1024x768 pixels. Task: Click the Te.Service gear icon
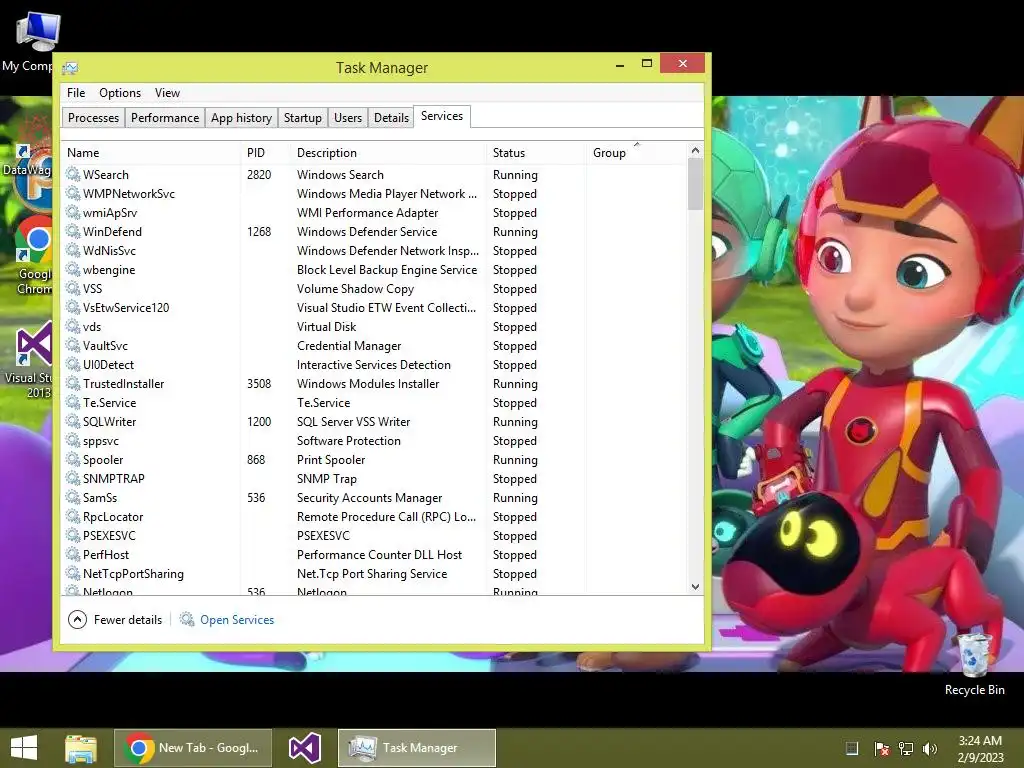click(72, 402)
